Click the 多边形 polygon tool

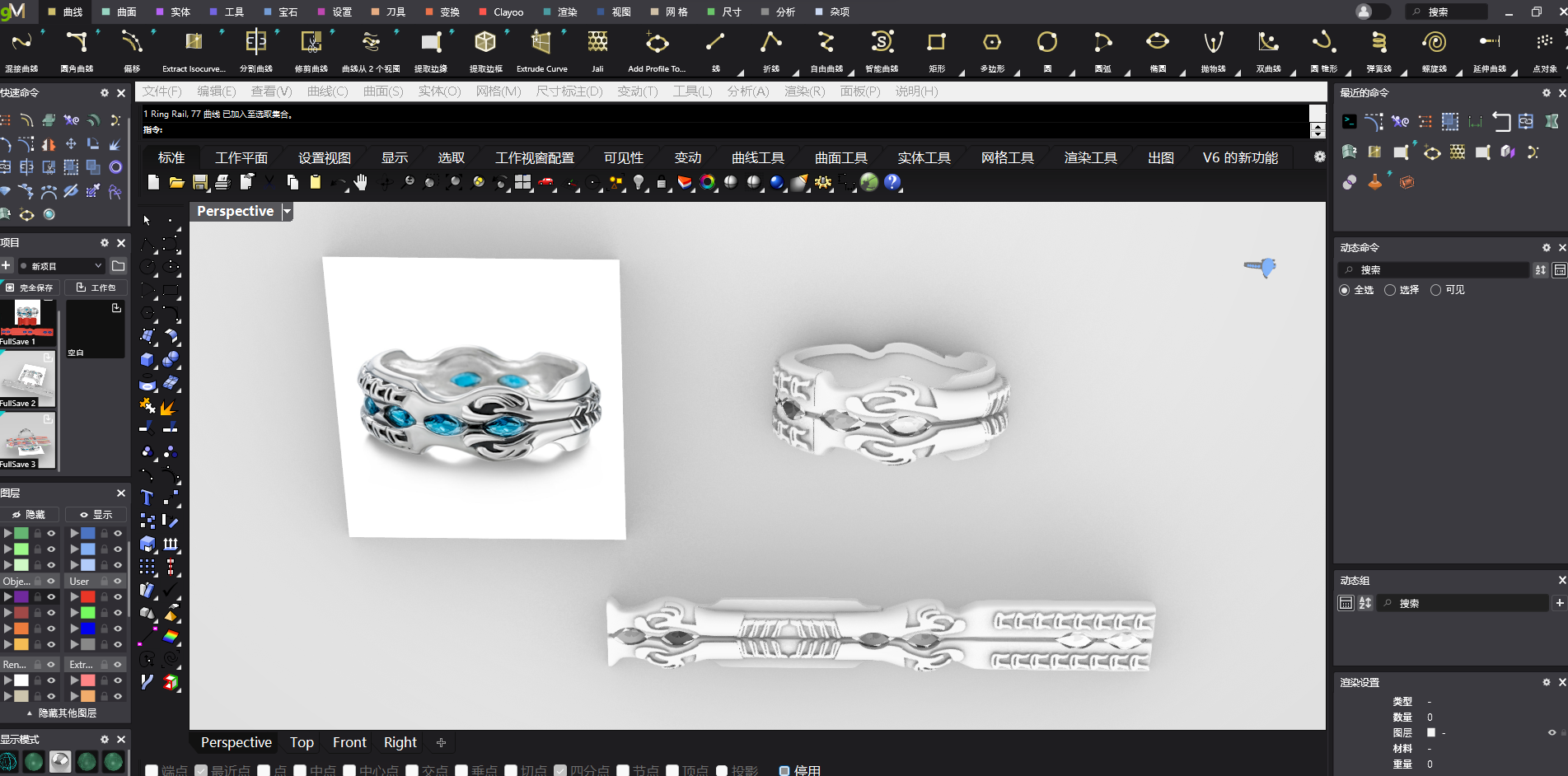pyautogui.click(x=992, y=43)
